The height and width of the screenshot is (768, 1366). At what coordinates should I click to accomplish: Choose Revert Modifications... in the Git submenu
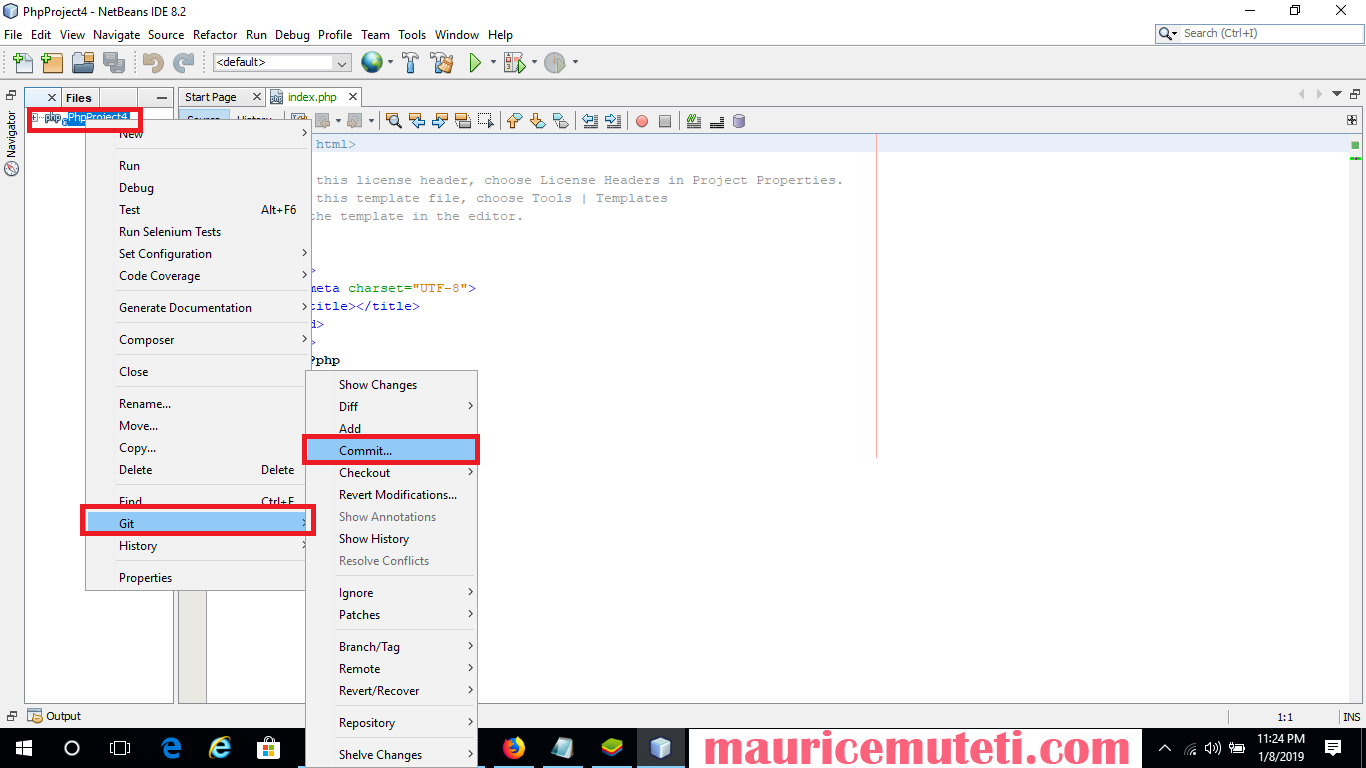[392, 495]
